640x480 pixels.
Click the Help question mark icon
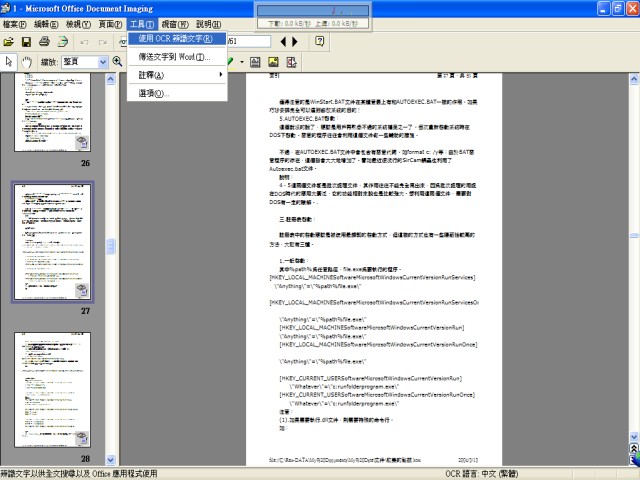[320, 41]
